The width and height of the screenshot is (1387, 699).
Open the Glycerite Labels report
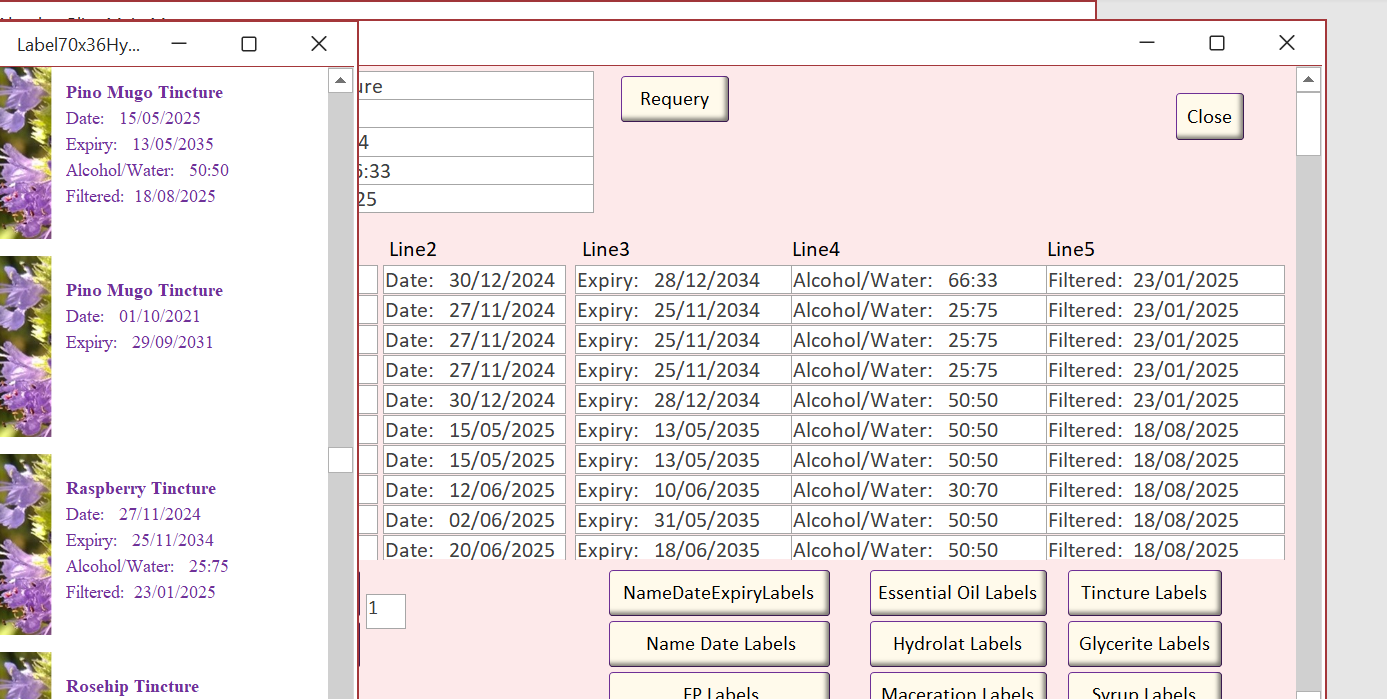1144,644
